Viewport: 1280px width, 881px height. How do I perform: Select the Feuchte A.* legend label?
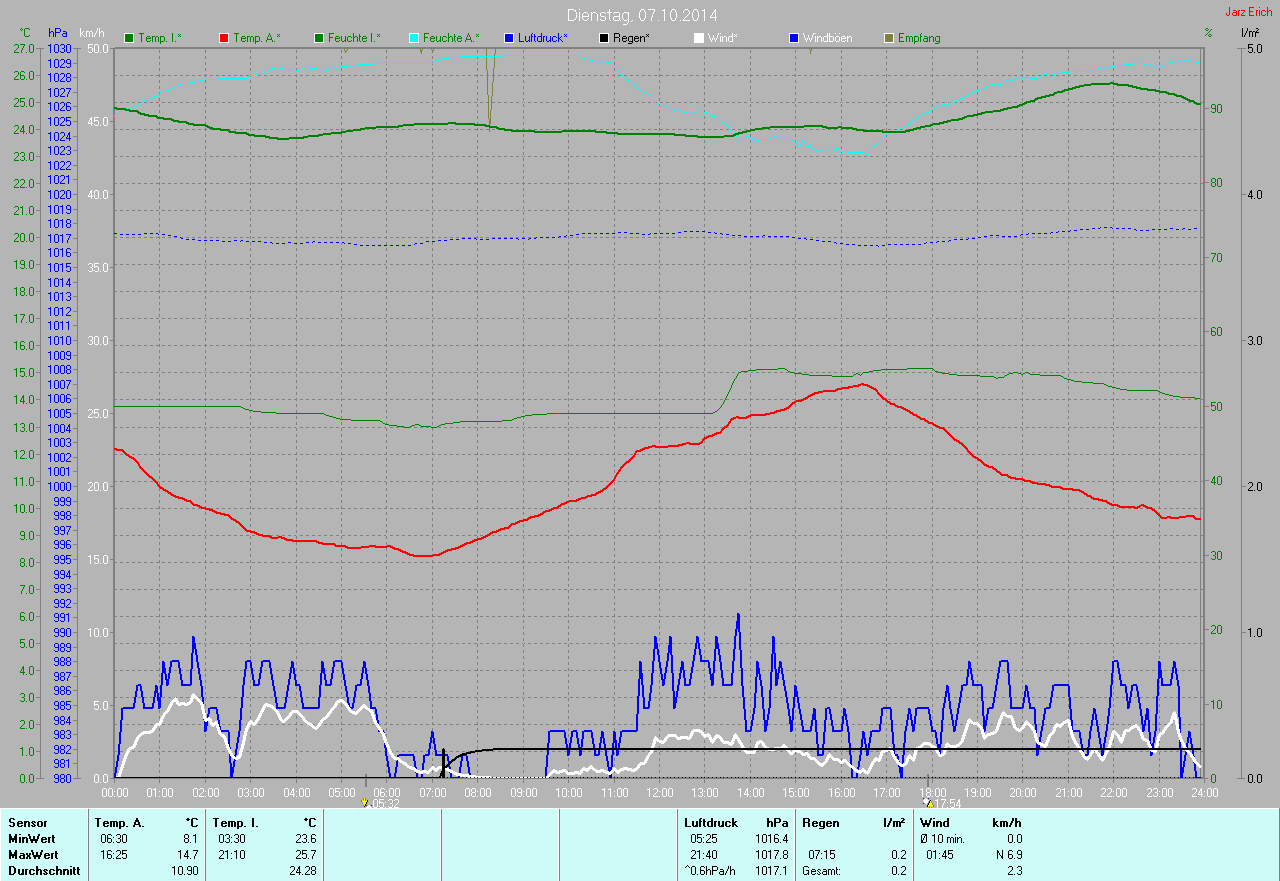pyautogui.click(x=451, y=38)
